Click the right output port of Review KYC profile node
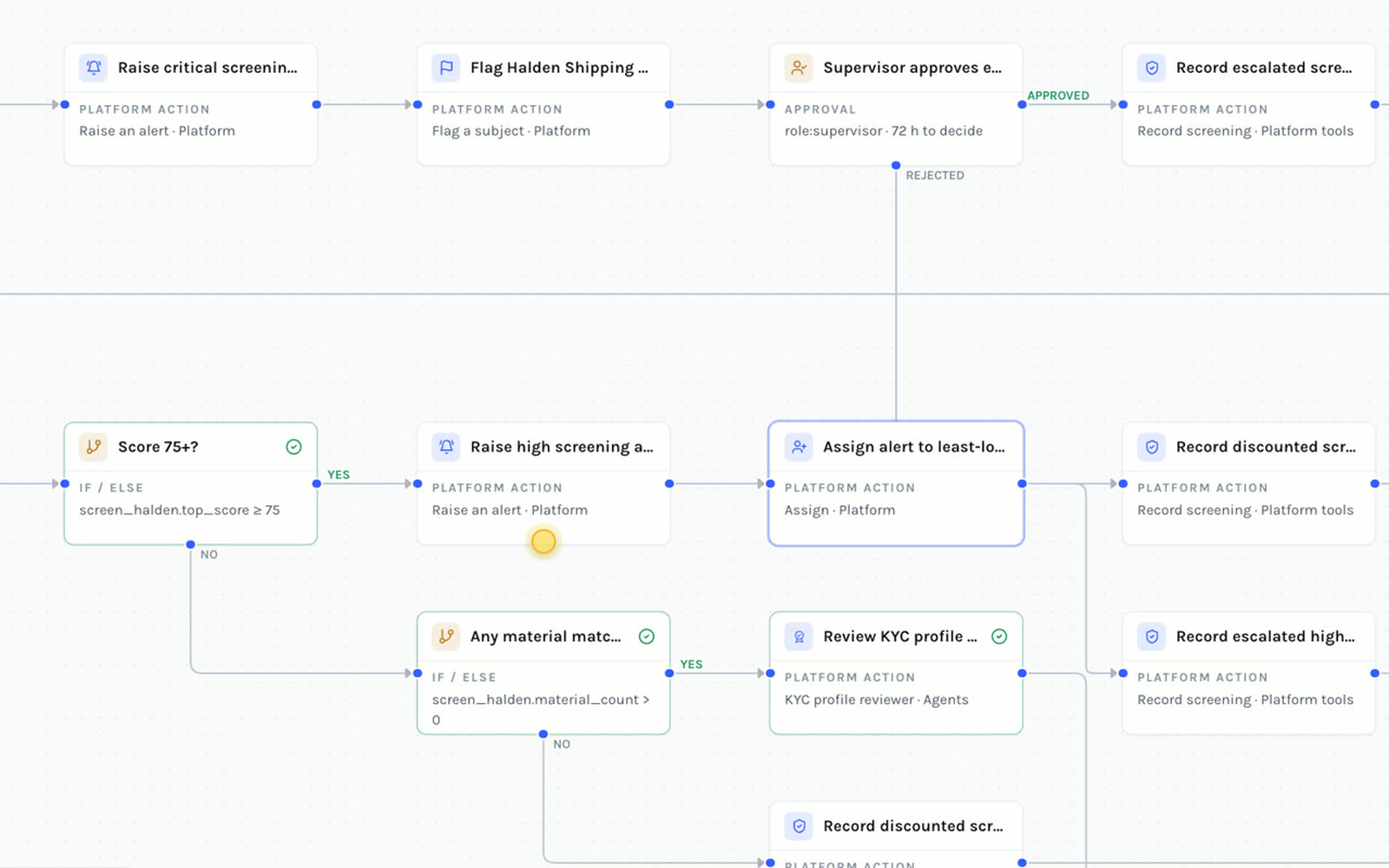 [x=1022, y=673]
